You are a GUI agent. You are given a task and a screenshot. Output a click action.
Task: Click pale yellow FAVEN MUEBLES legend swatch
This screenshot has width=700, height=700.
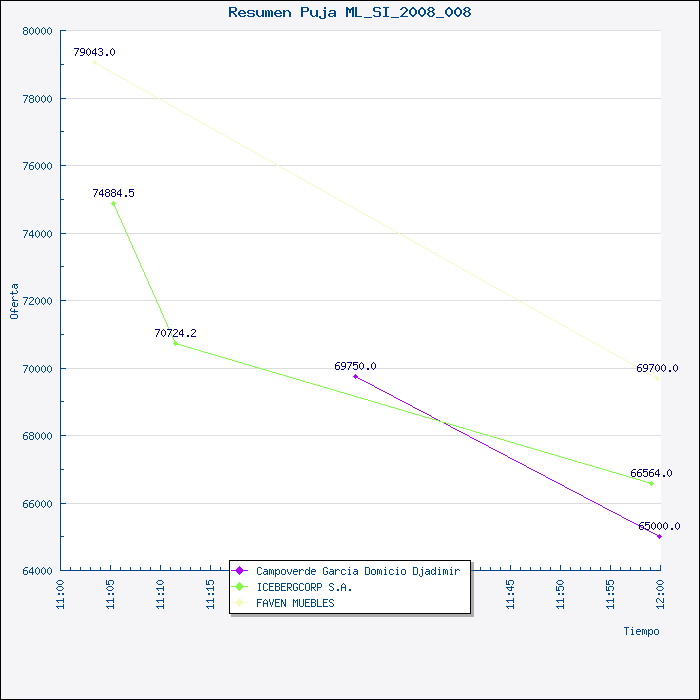pos(240,603)
